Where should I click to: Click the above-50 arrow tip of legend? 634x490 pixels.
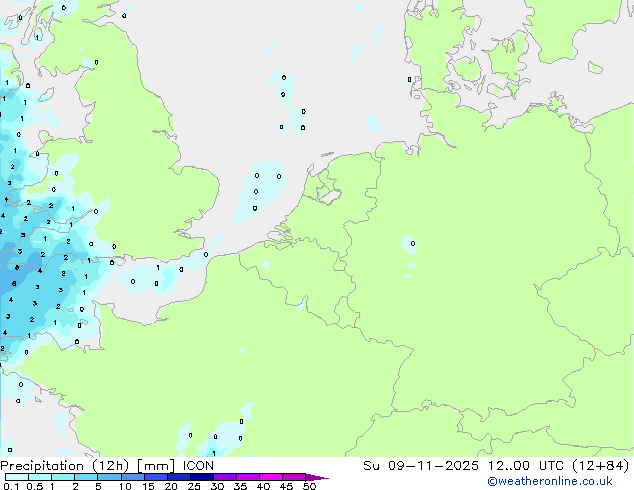coord(317,477)
